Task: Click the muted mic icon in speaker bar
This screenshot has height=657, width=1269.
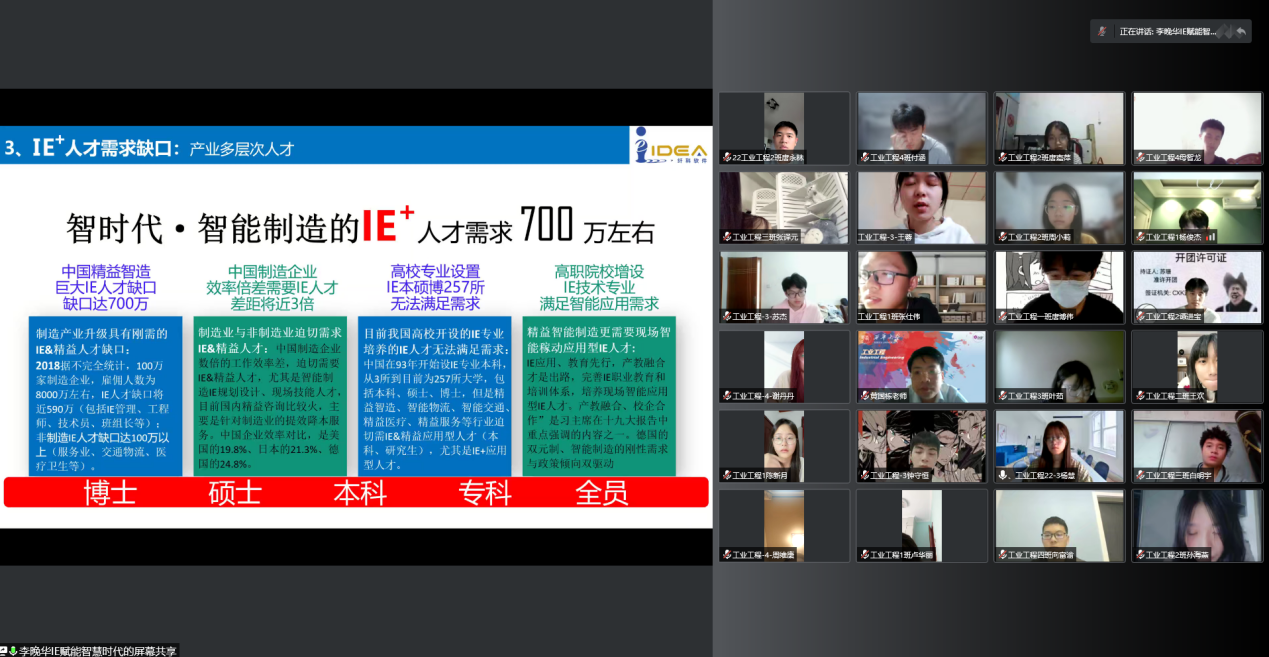Action: coord(1103,32)
